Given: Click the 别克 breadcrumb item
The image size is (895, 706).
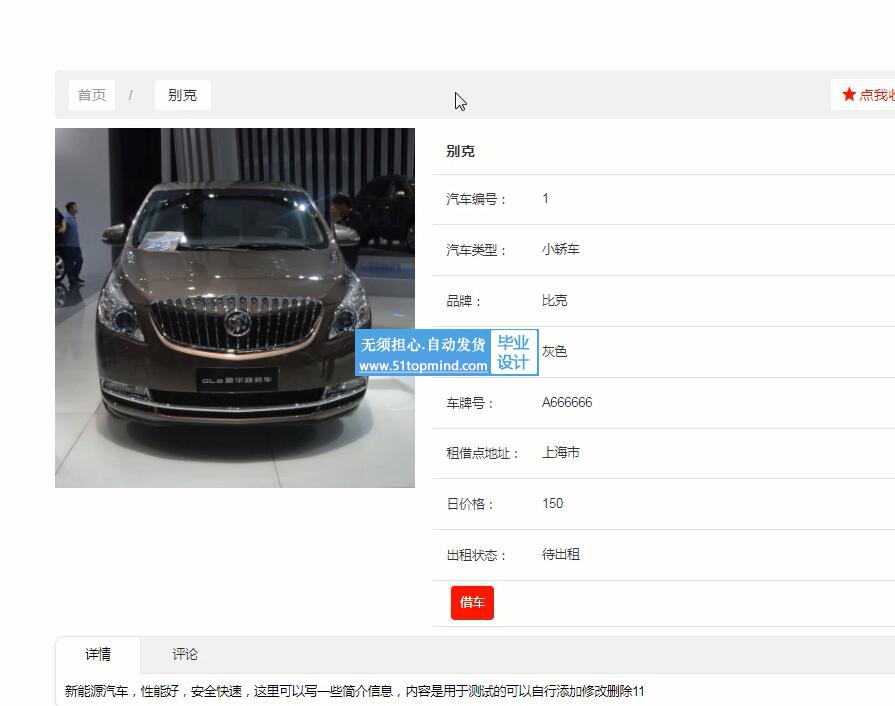Looking at the screenshot, I should [x=183, y=95].
